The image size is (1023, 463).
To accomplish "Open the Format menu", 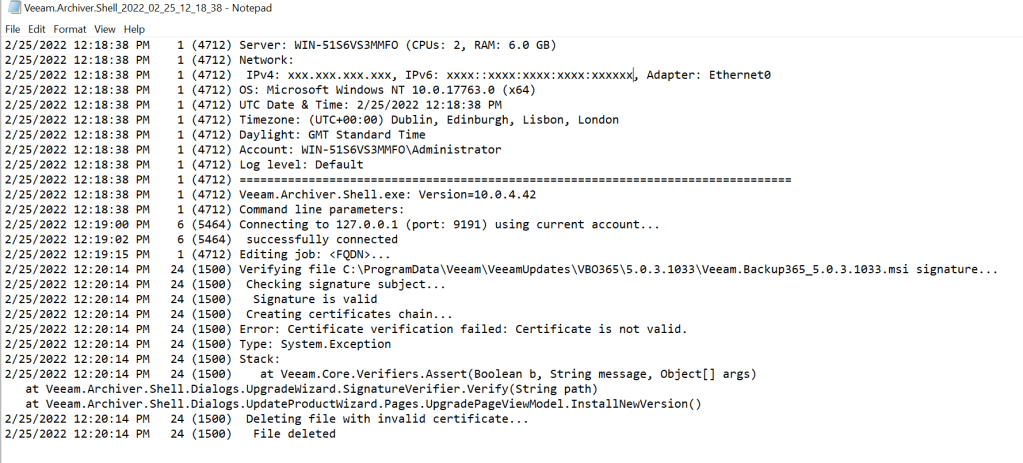I will 69,30.
